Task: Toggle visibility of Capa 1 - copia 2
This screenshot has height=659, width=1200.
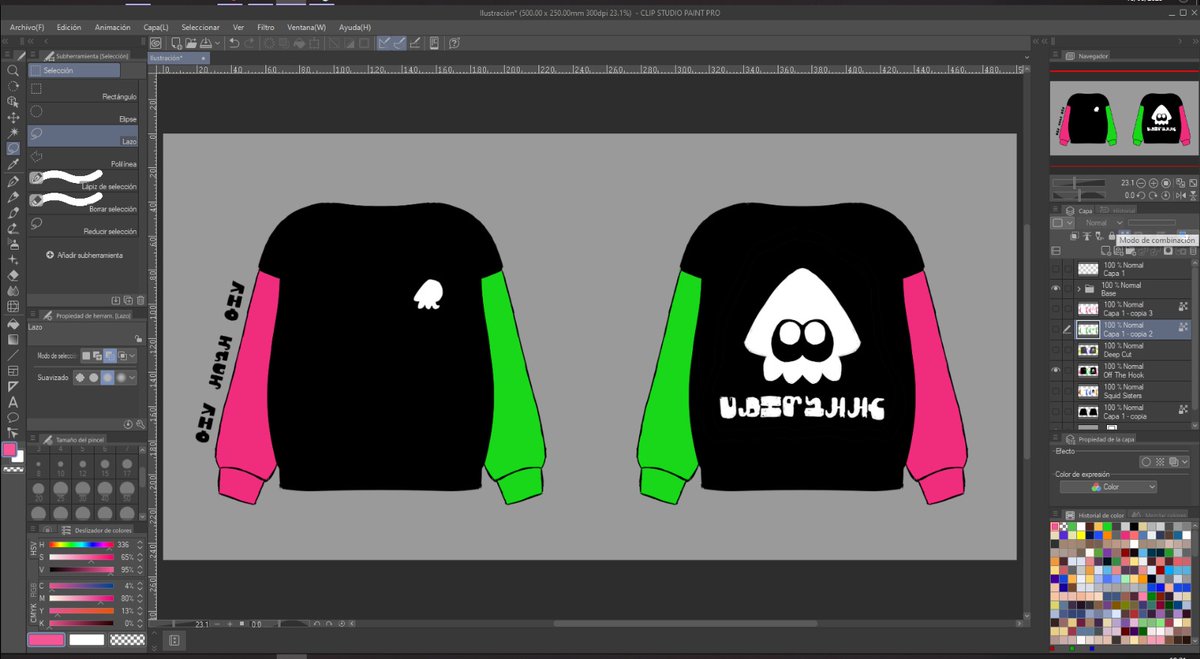Action: (x=1057, y=329)
